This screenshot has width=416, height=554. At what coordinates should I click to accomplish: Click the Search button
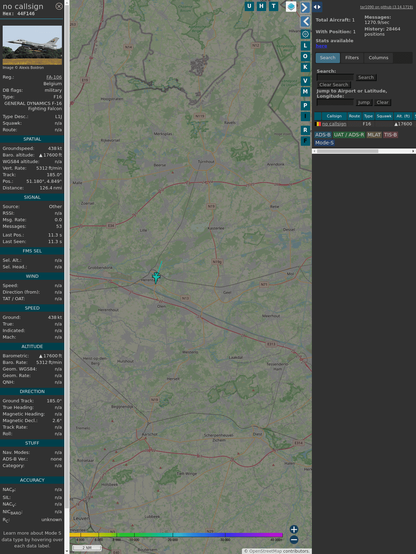tap(366, 77)
